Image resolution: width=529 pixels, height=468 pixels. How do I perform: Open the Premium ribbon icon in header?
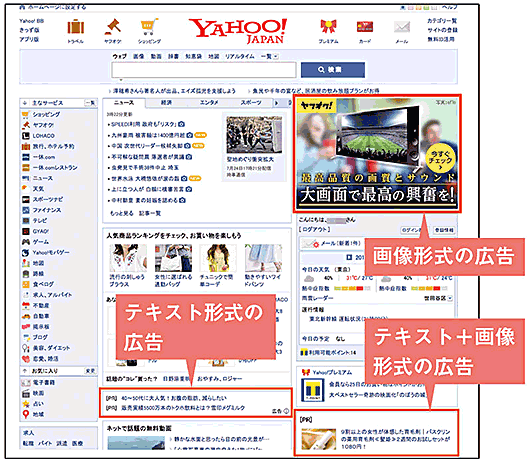(x=328, y=26)
